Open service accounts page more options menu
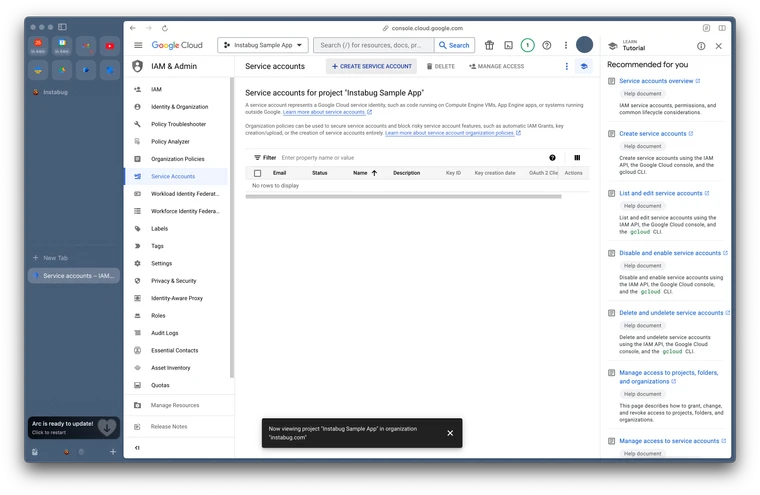Screen dimensions: 760x495 [567, 66]
